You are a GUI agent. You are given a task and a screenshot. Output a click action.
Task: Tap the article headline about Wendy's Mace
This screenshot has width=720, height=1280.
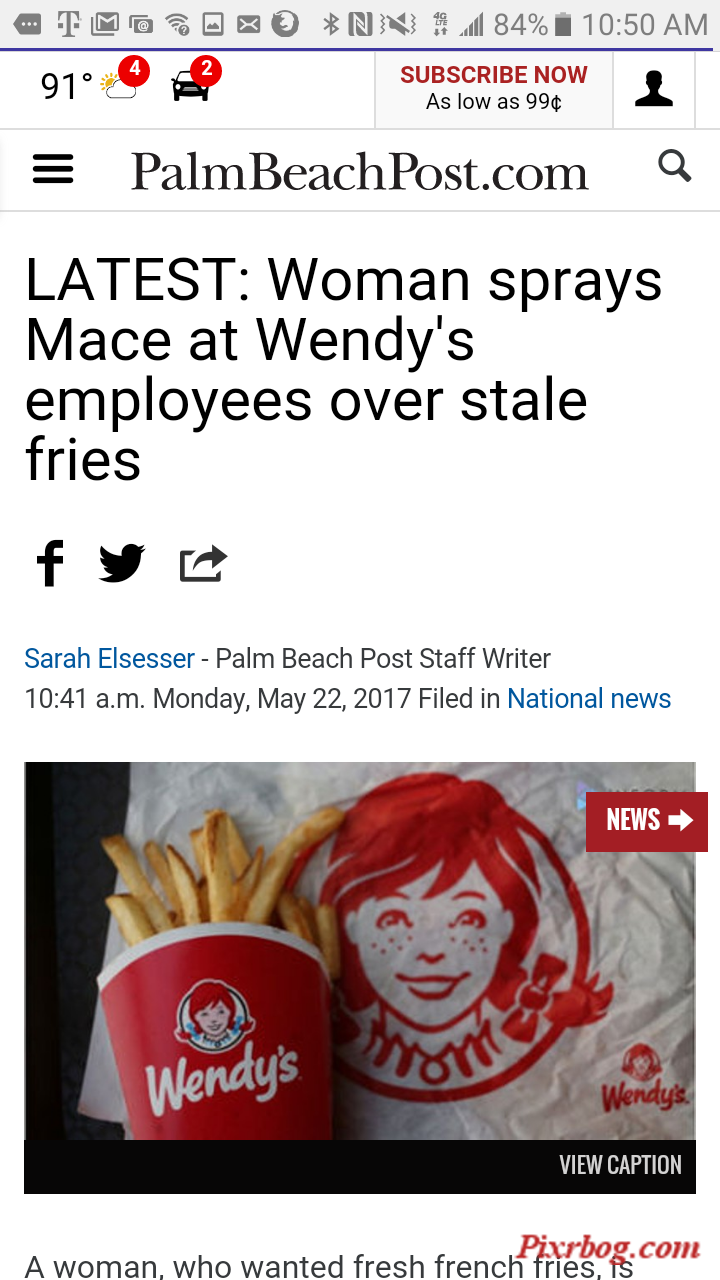[x=344, y=370]
